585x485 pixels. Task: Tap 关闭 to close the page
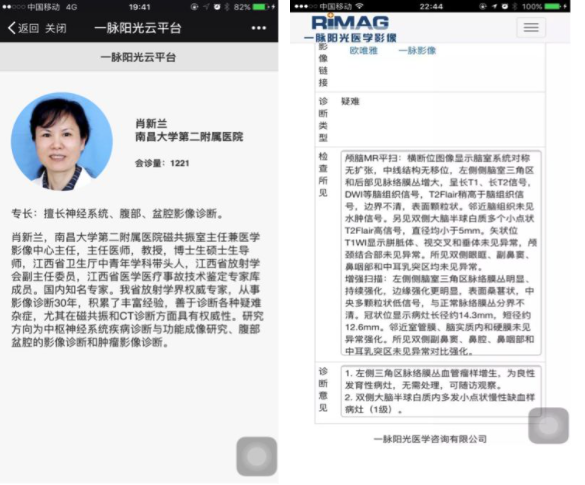[56, 28]
